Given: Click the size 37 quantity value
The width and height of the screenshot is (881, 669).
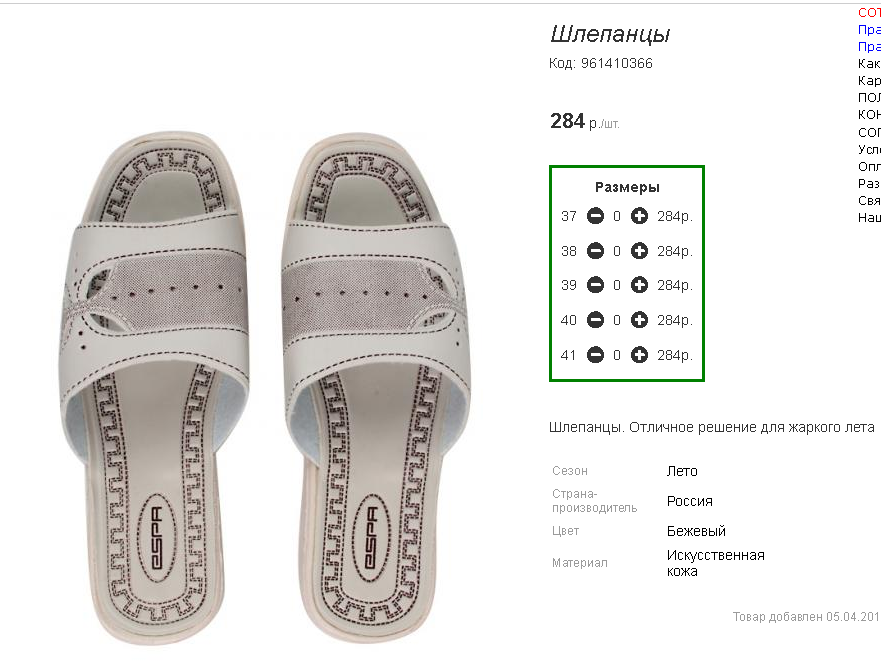Looking at the screenshot, I should click(x=617, y=216).
